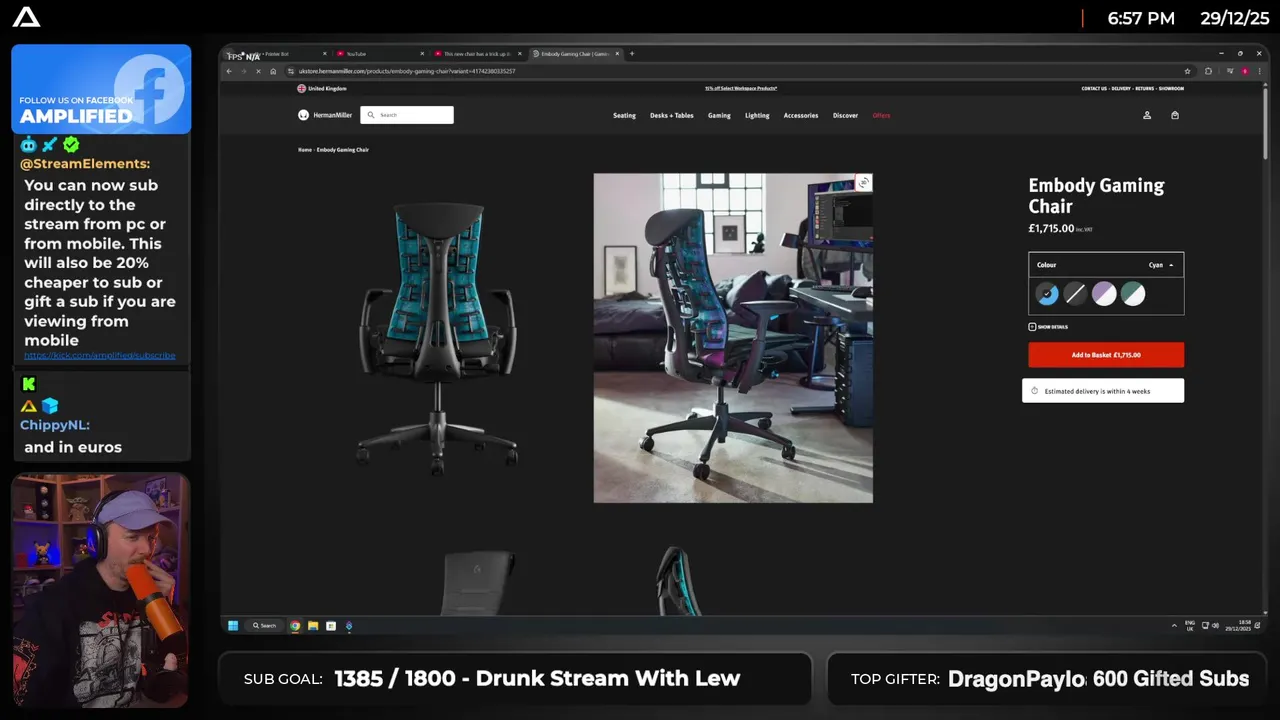
Task: Open the kick.com subscribe link in chat
Action: tap(99, 355)
